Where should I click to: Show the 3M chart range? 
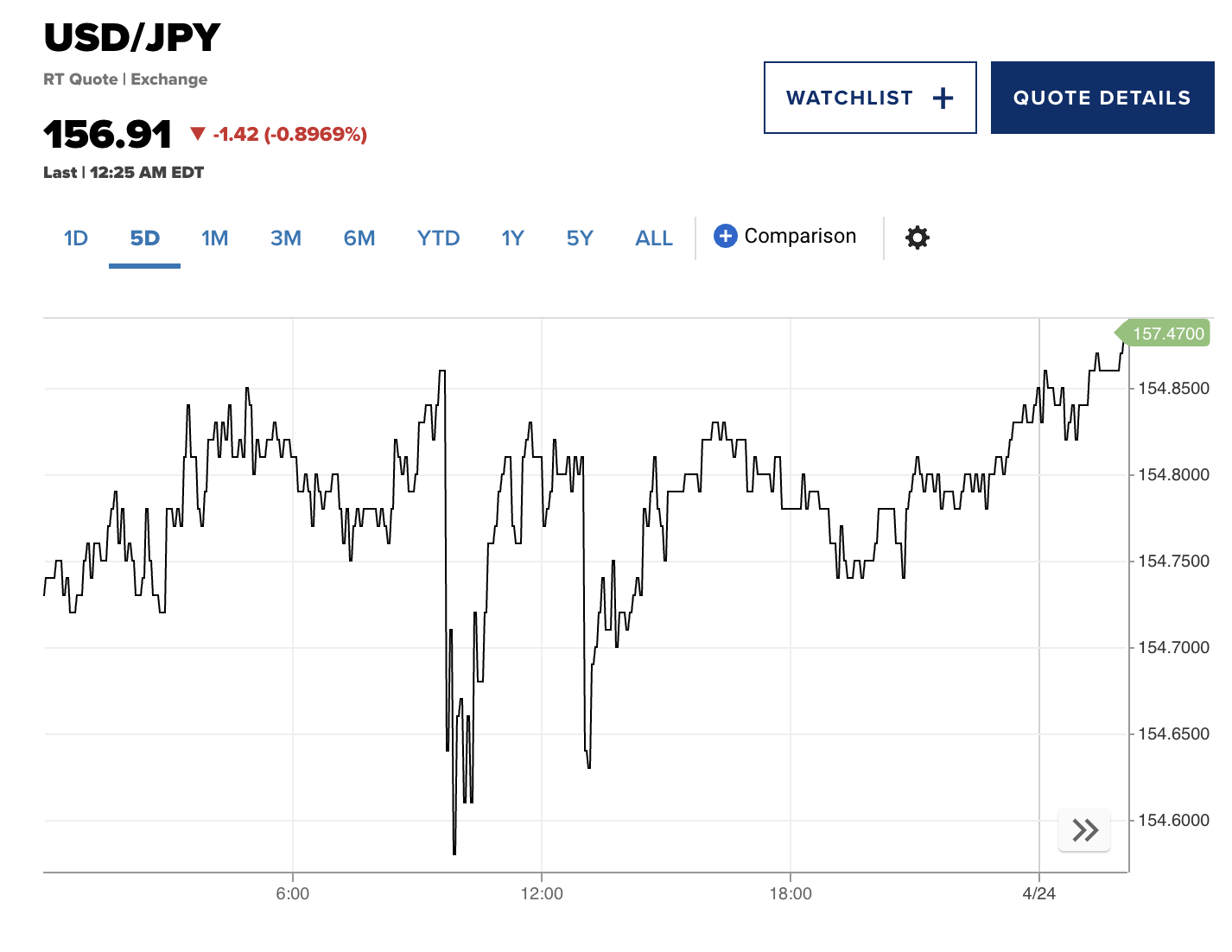pos(285,238)
